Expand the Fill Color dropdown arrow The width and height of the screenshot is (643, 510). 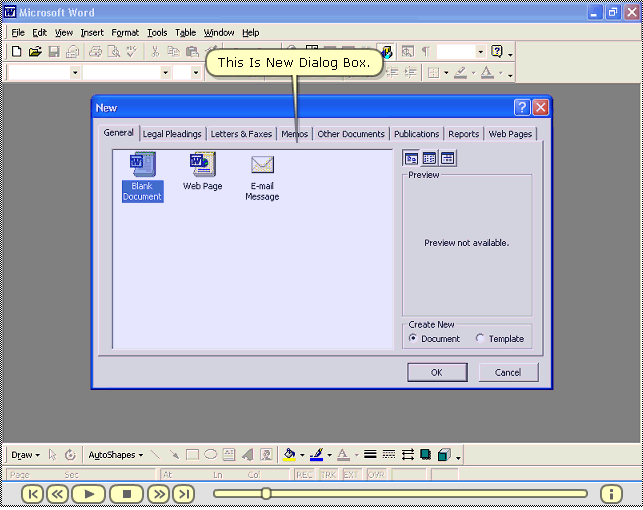click(x=302, y=455)
